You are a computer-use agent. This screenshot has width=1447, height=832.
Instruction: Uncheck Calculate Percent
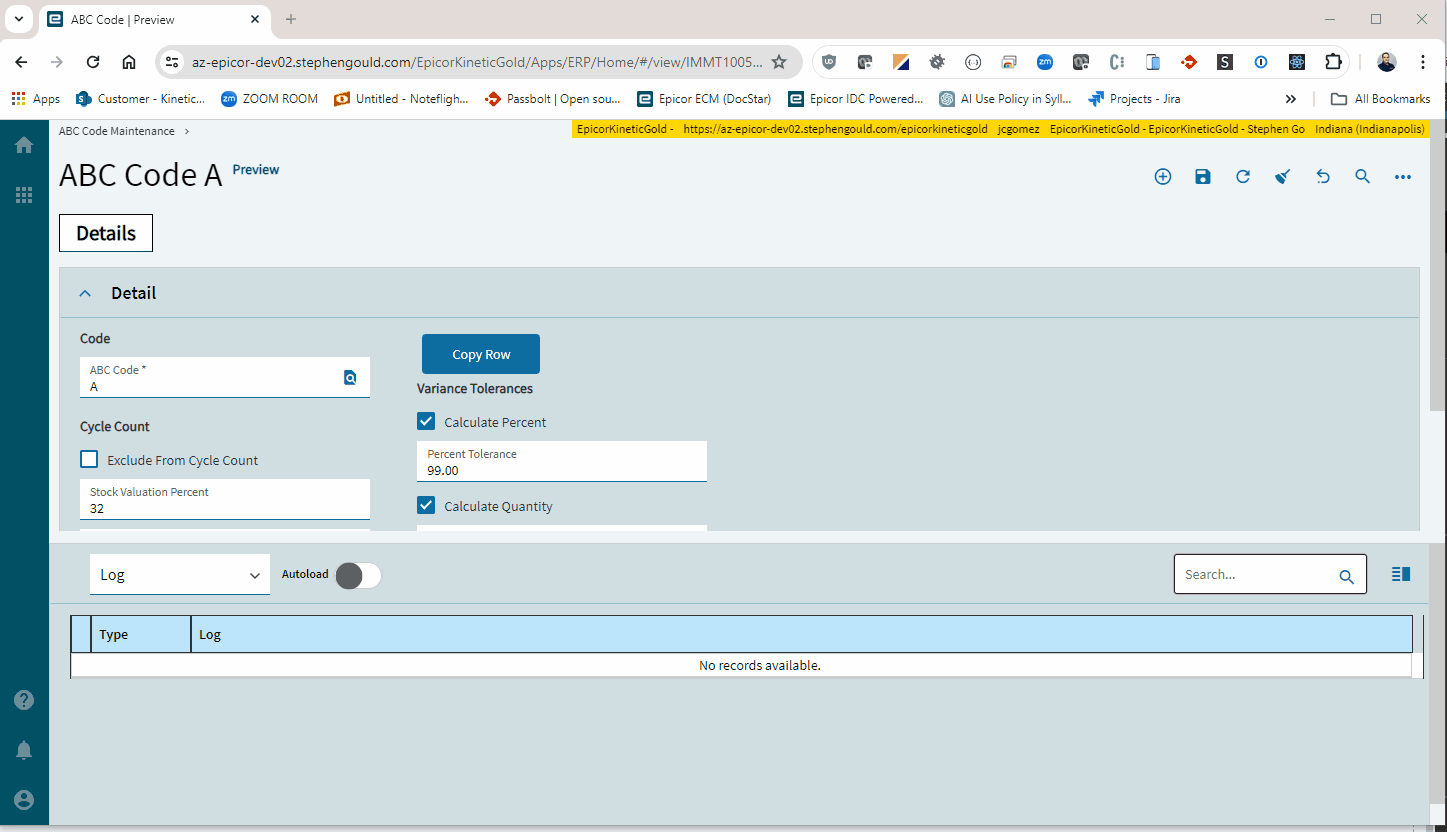pos(426,421)
